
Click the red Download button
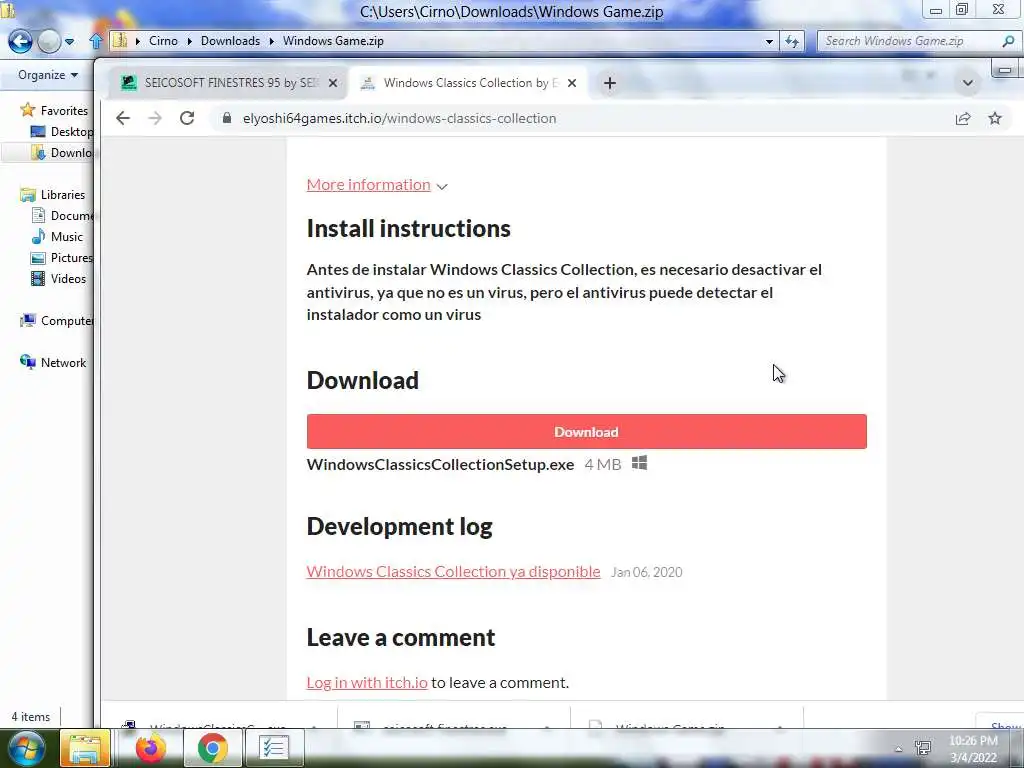(x=586, y=432)
